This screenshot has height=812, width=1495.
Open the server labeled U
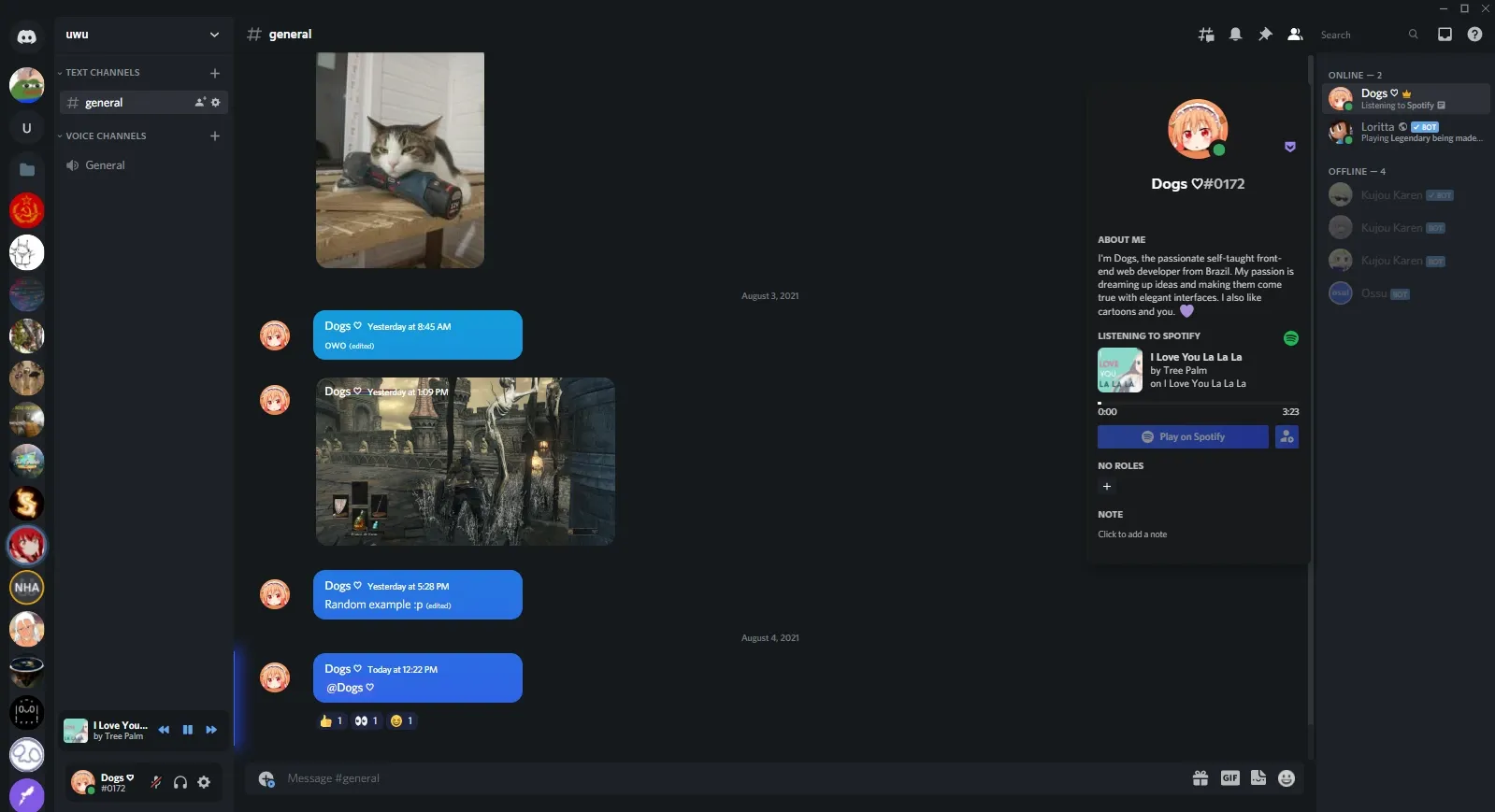(26, 128)
